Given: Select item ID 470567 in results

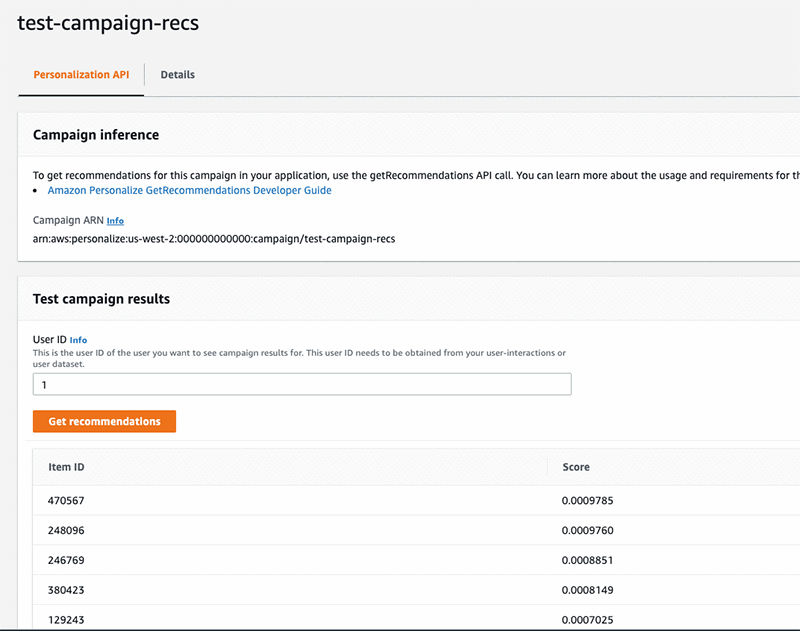Looking at the screenshot, I should point(66,499).
